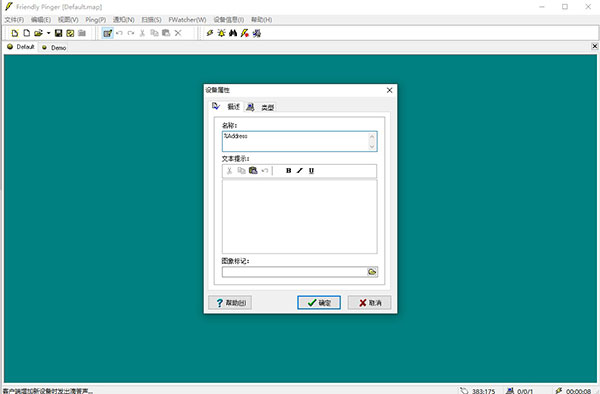Open the 扫描(S) menu
This screenshot has width=600, height=394.
click(x=152, y=20)
